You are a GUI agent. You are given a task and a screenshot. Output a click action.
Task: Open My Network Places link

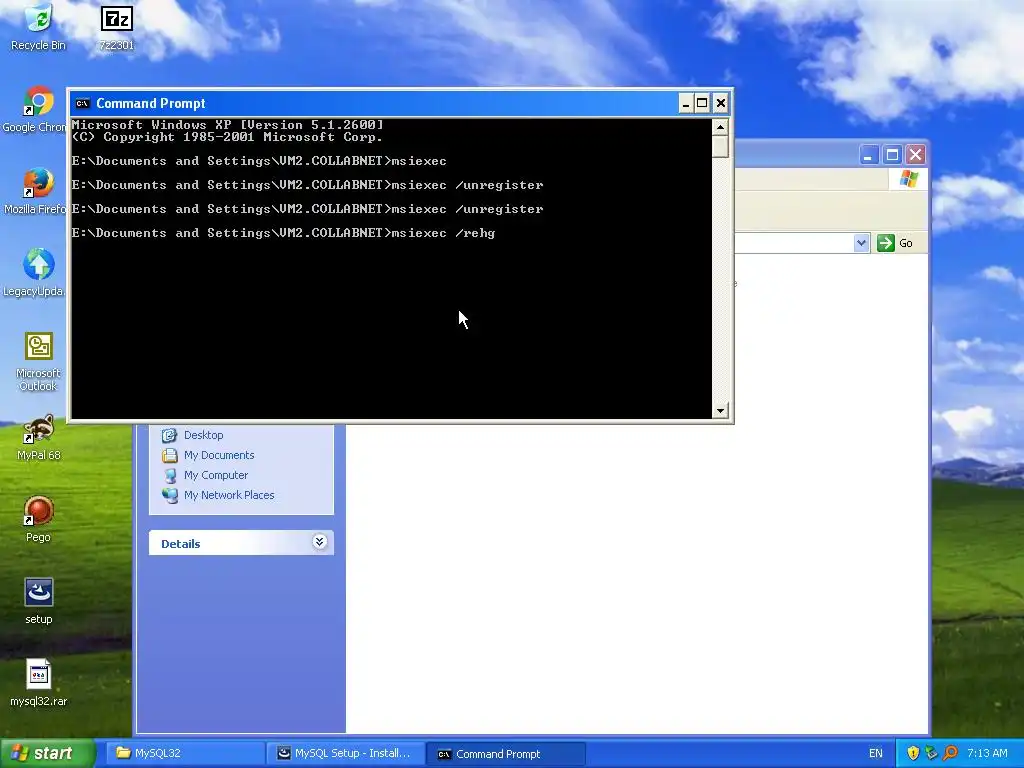[229, 495]
